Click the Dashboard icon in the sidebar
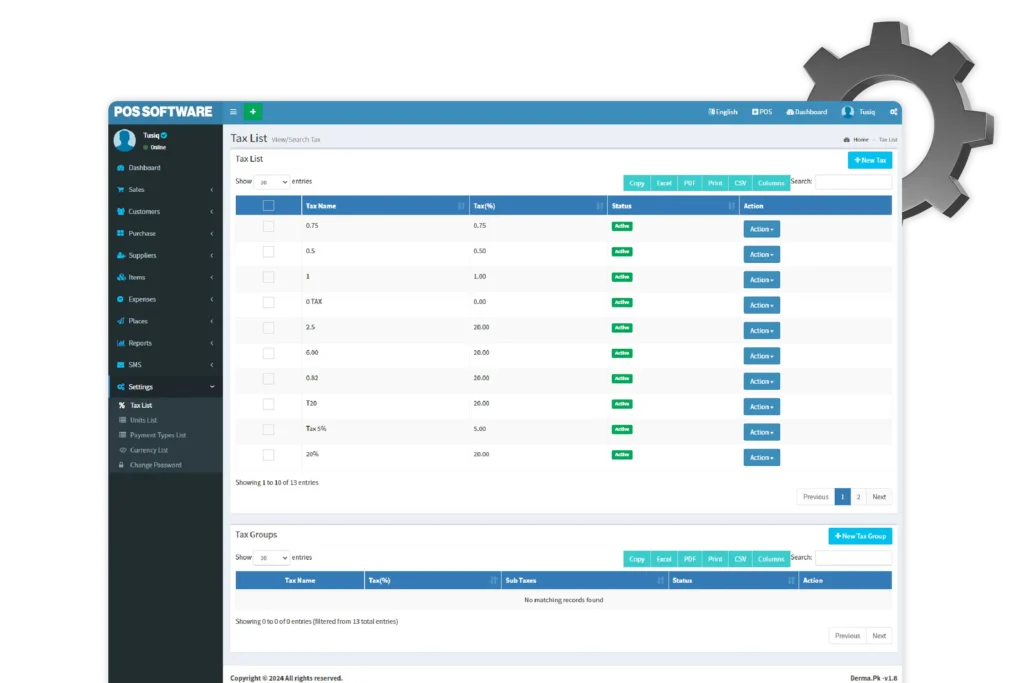1024x683 pixels. [121, 168]
